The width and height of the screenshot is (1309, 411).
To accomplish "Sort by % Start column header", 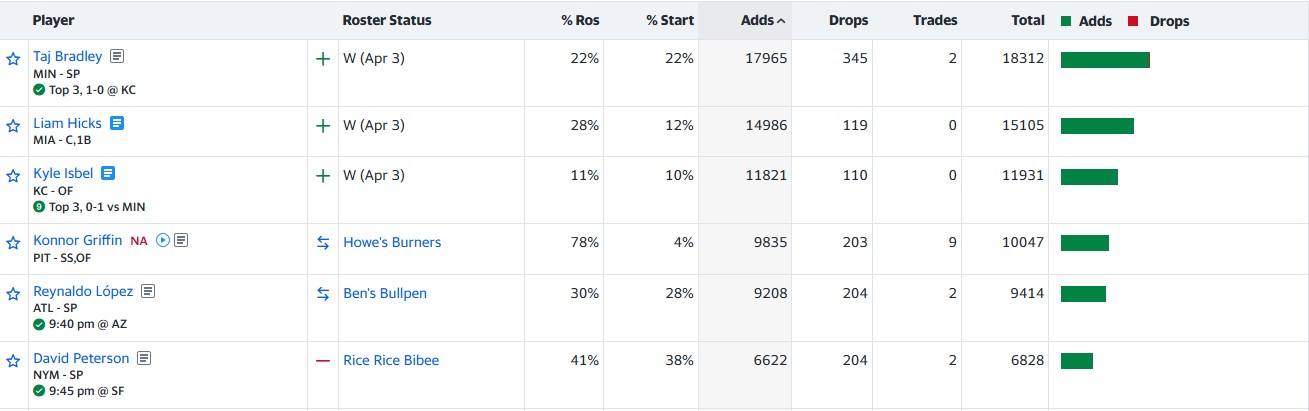I will [669, 20].
